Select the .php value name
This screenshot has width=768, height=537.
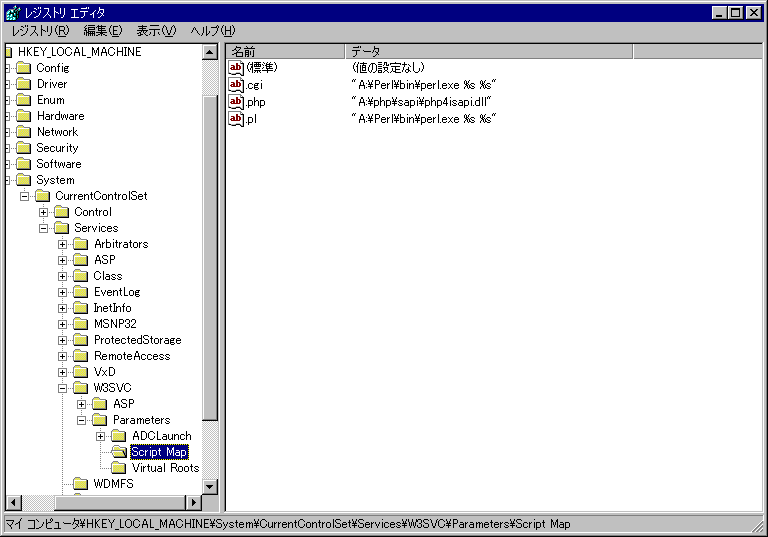[x=255, y=102]
